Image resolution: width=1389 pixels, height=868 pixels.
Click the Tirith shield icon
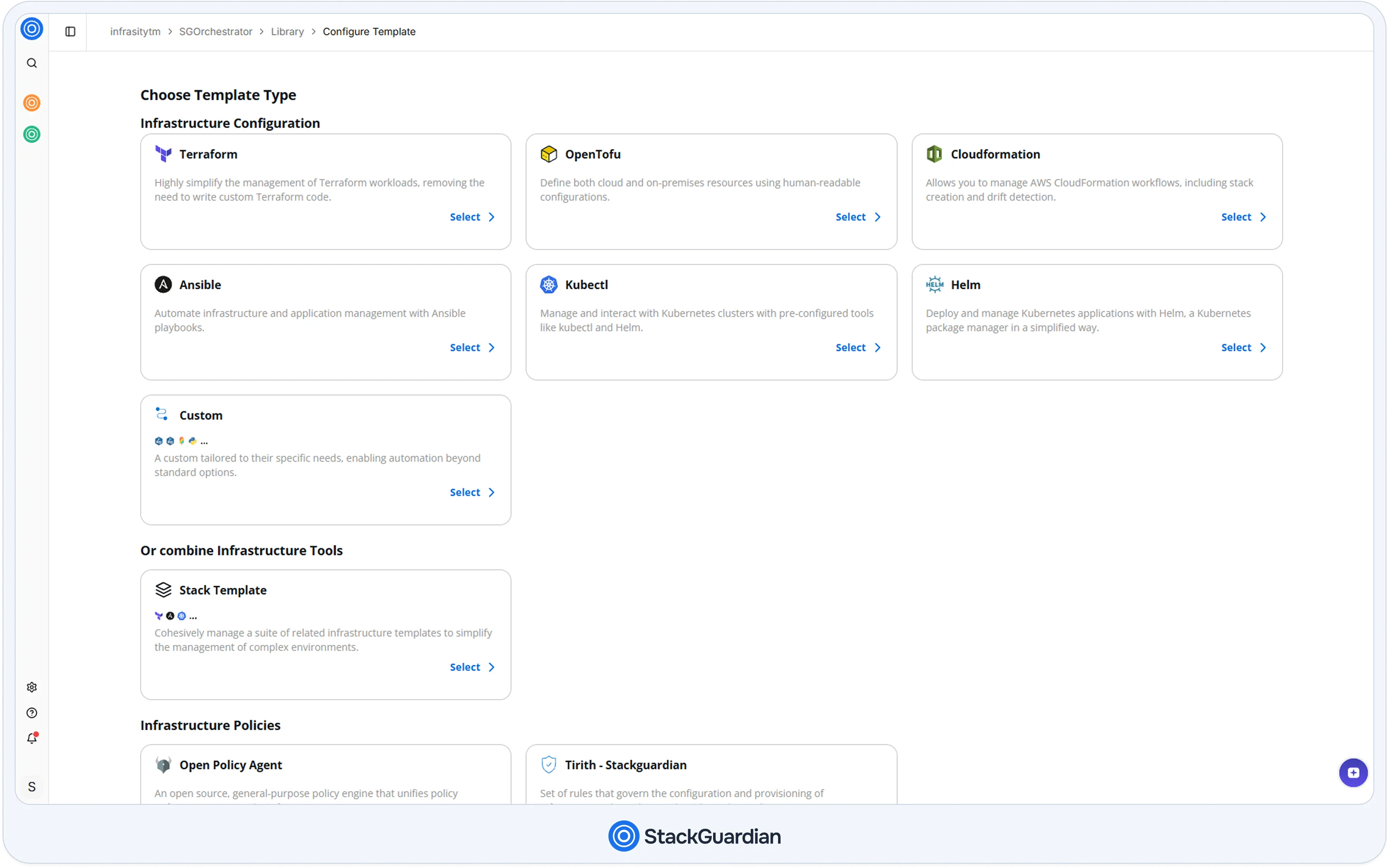tap(548, 765)
